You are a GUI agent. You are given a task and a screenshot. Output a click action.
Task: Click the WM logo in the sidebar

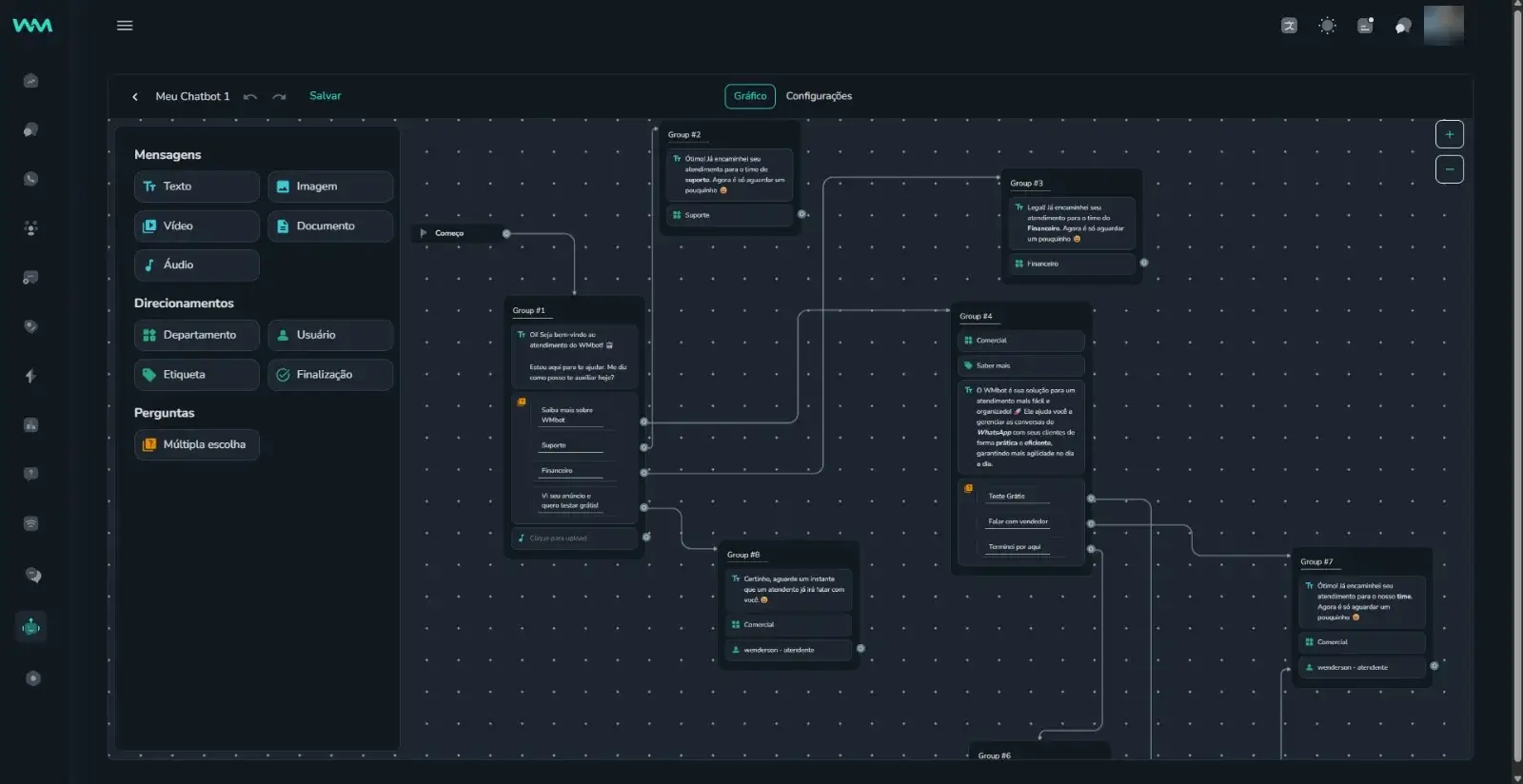pyautogui.click(x=32, y=26)
